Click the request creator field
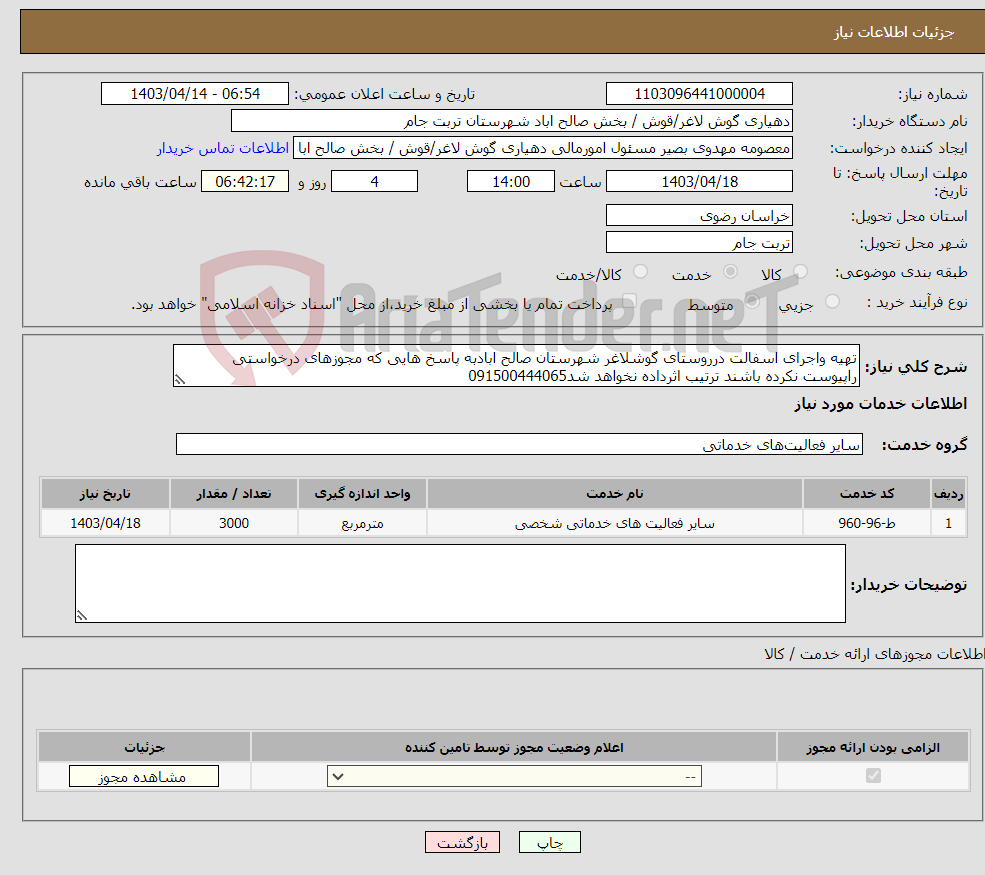The width and height of the screenshot is (985, 875). (x=543, y=148)
